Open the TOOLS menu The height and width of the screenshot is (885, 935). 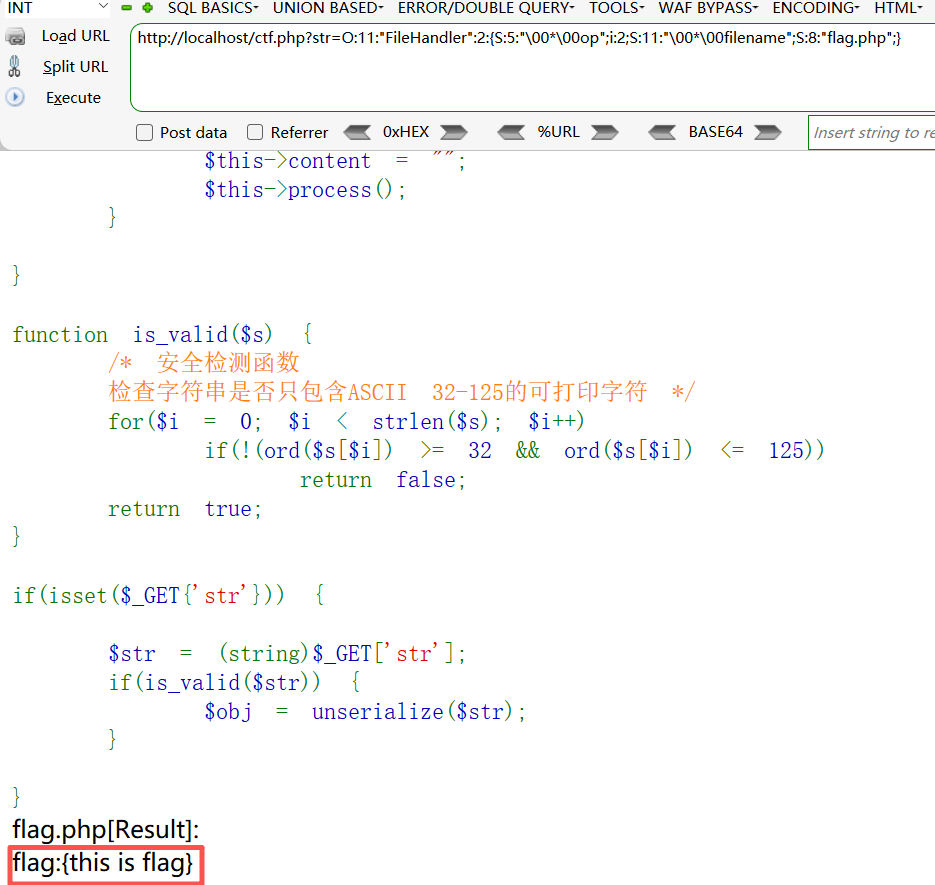pos(617,8)
